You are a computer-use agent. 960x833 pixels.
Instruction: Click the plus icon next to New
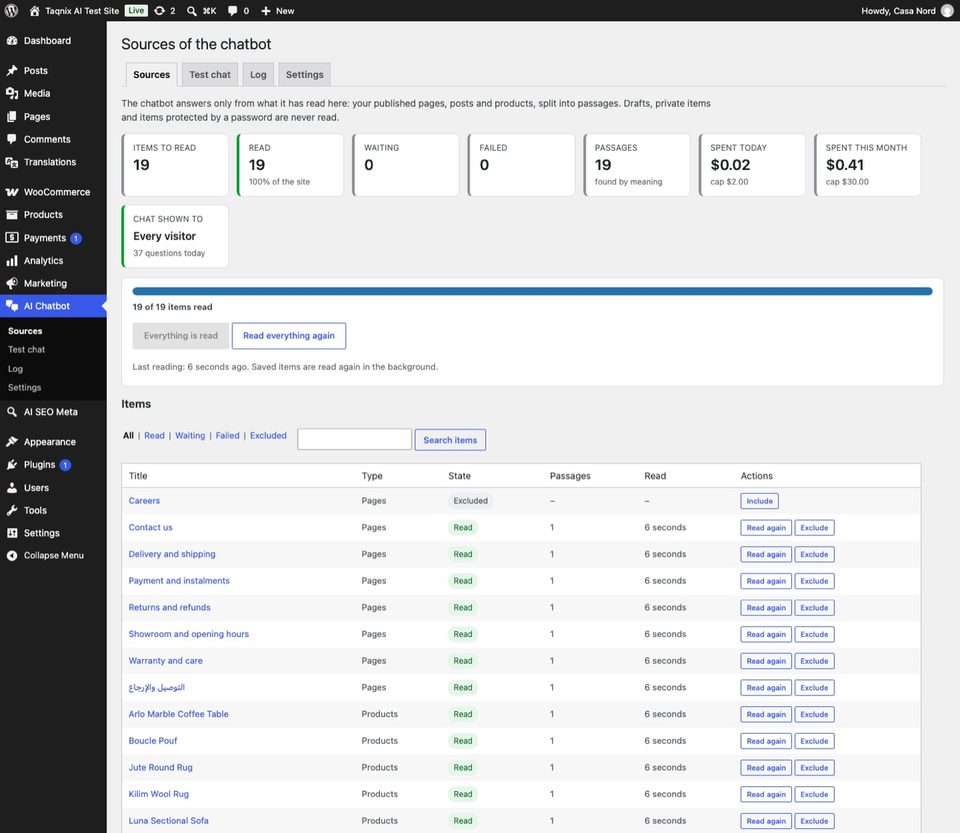(x=266, y=10)
